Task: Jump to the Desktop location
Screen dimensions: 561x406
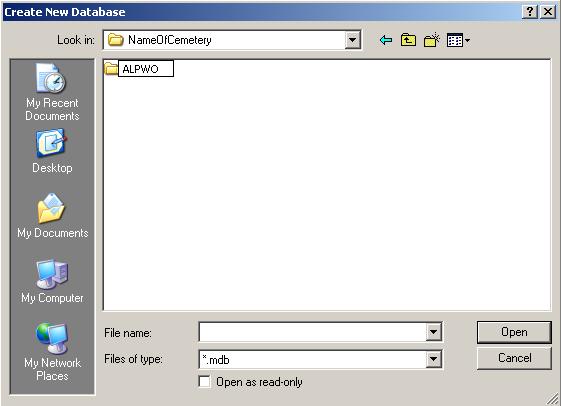Action: click(x=52, y=152)
